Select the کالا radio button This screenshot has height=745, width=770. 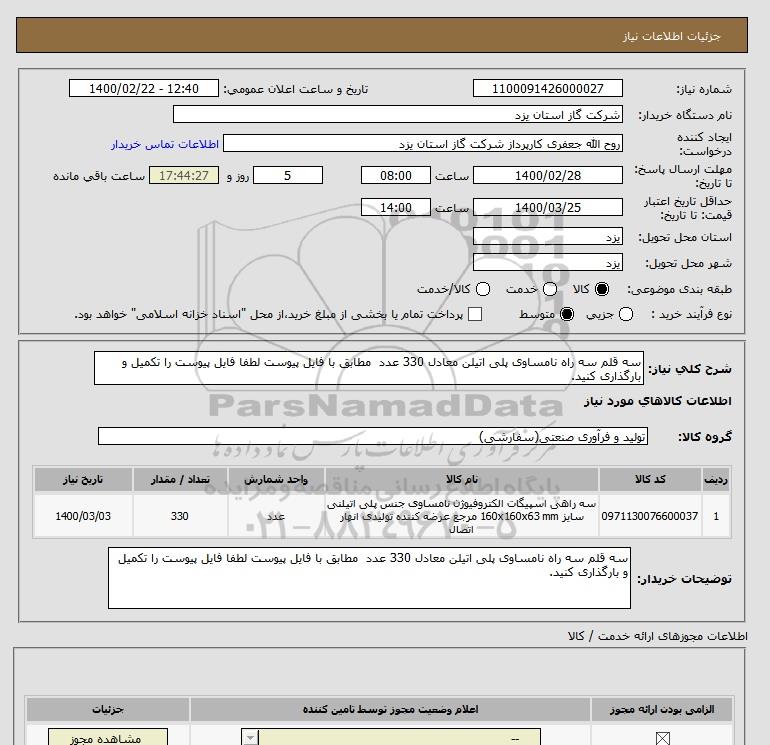click(602, 289)
